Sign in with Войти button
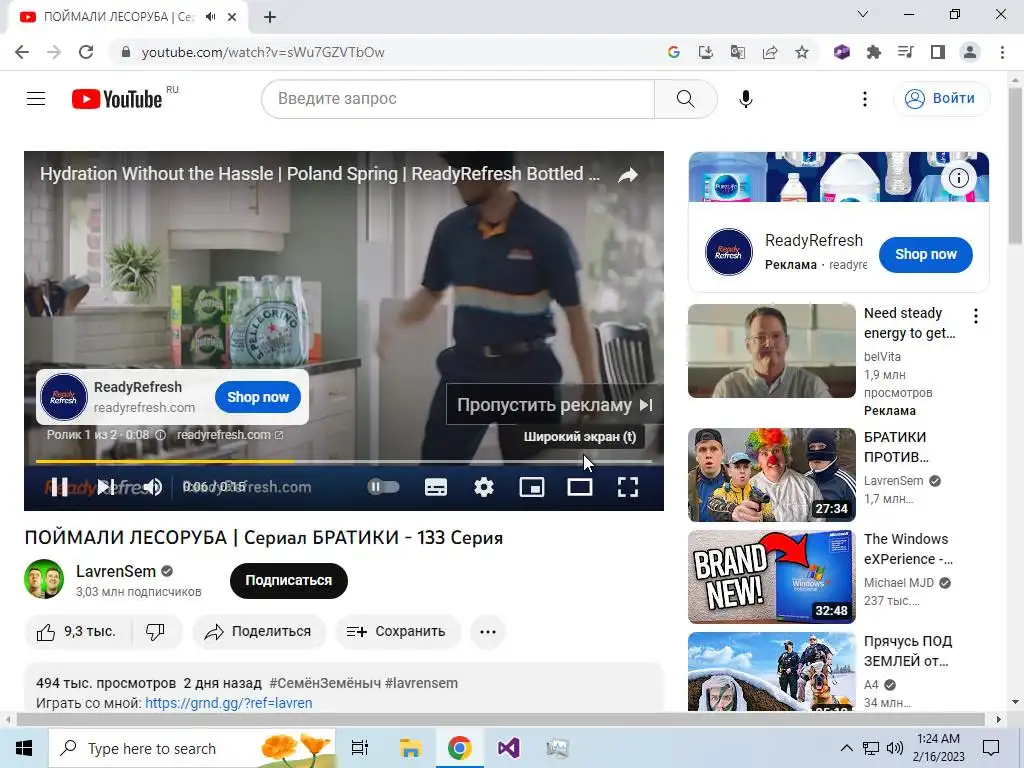 tap(941, 99)
